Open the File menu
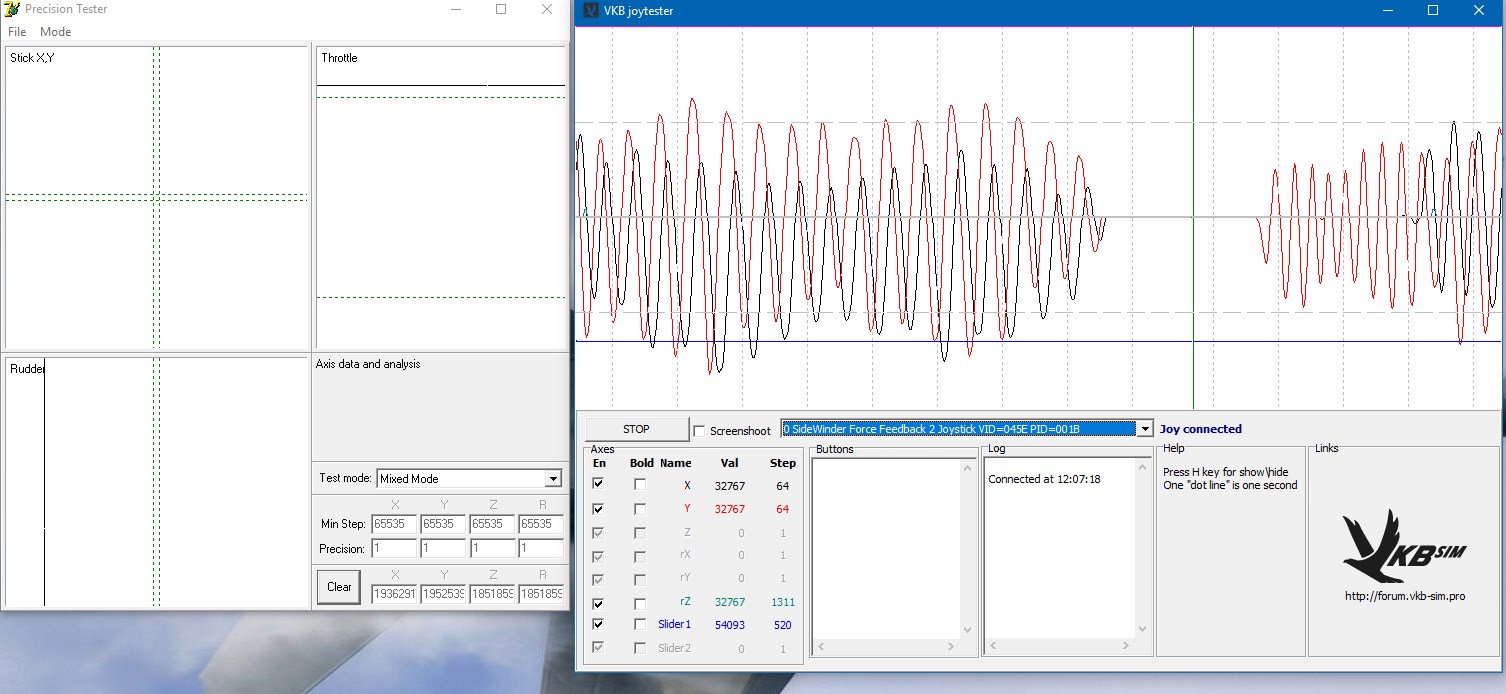 point(17,32)
